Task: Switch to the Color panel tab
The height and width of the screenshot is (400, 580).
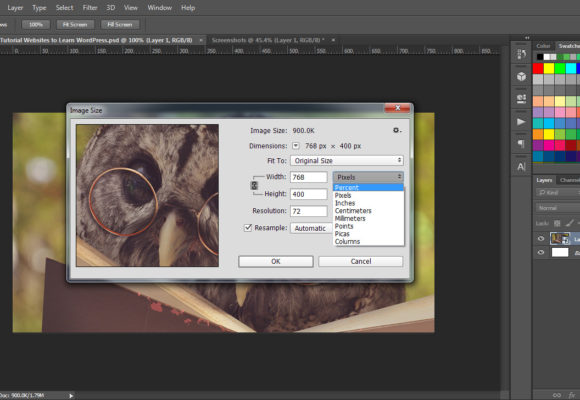Action: (x=543, y=46)
